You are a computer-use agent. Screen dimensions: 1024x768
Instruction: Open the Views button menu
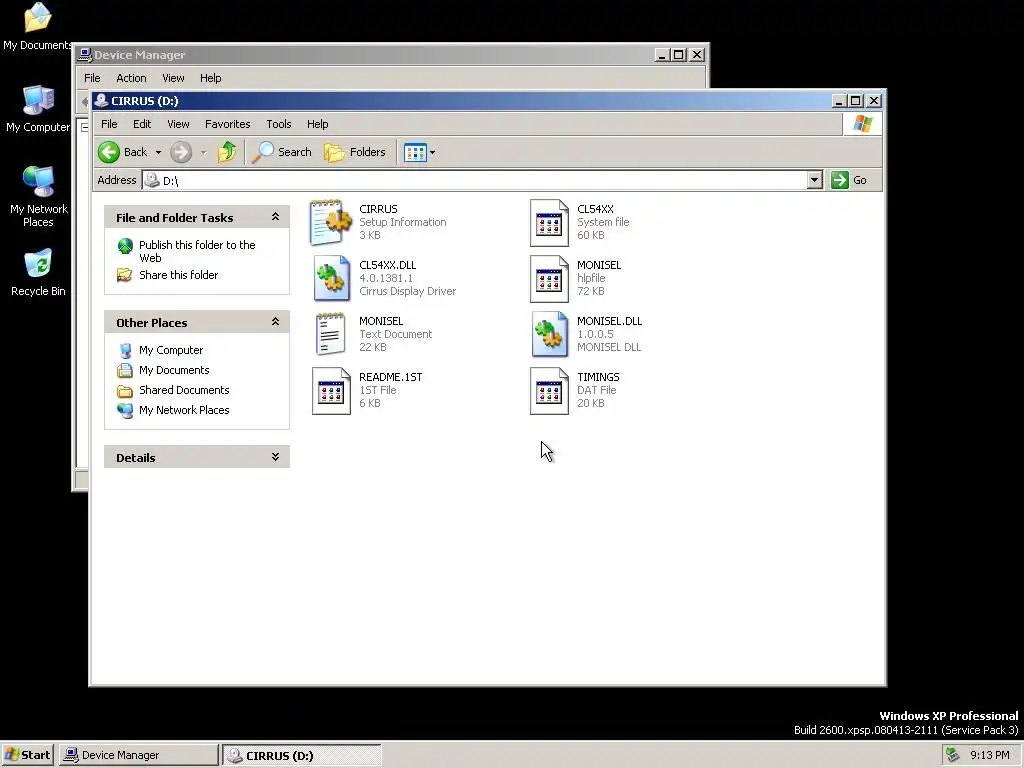[419, 152]
